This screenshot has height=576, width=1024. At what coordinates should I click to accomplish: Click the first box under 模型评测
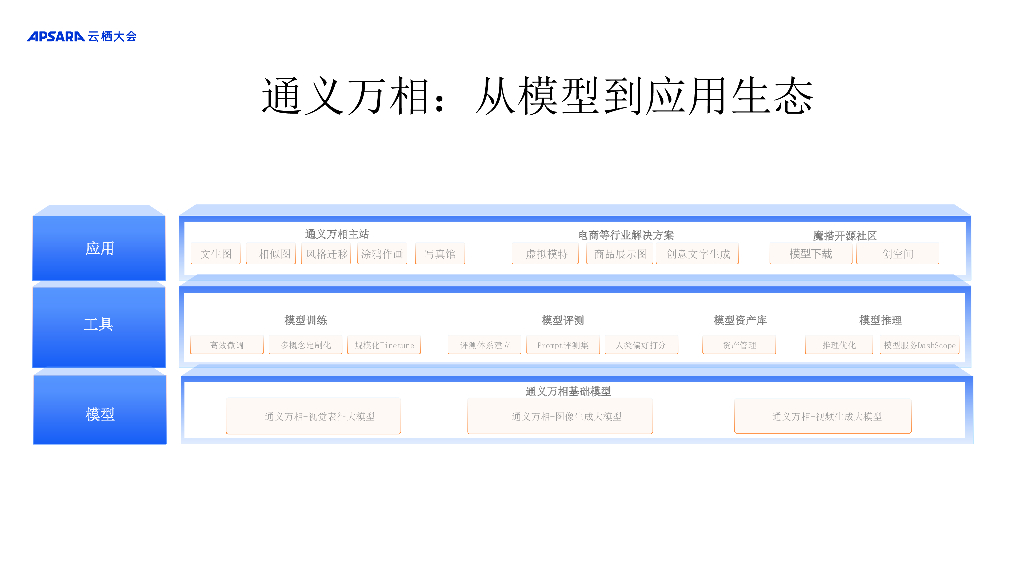pyautogui.click(x=485, y=345)
